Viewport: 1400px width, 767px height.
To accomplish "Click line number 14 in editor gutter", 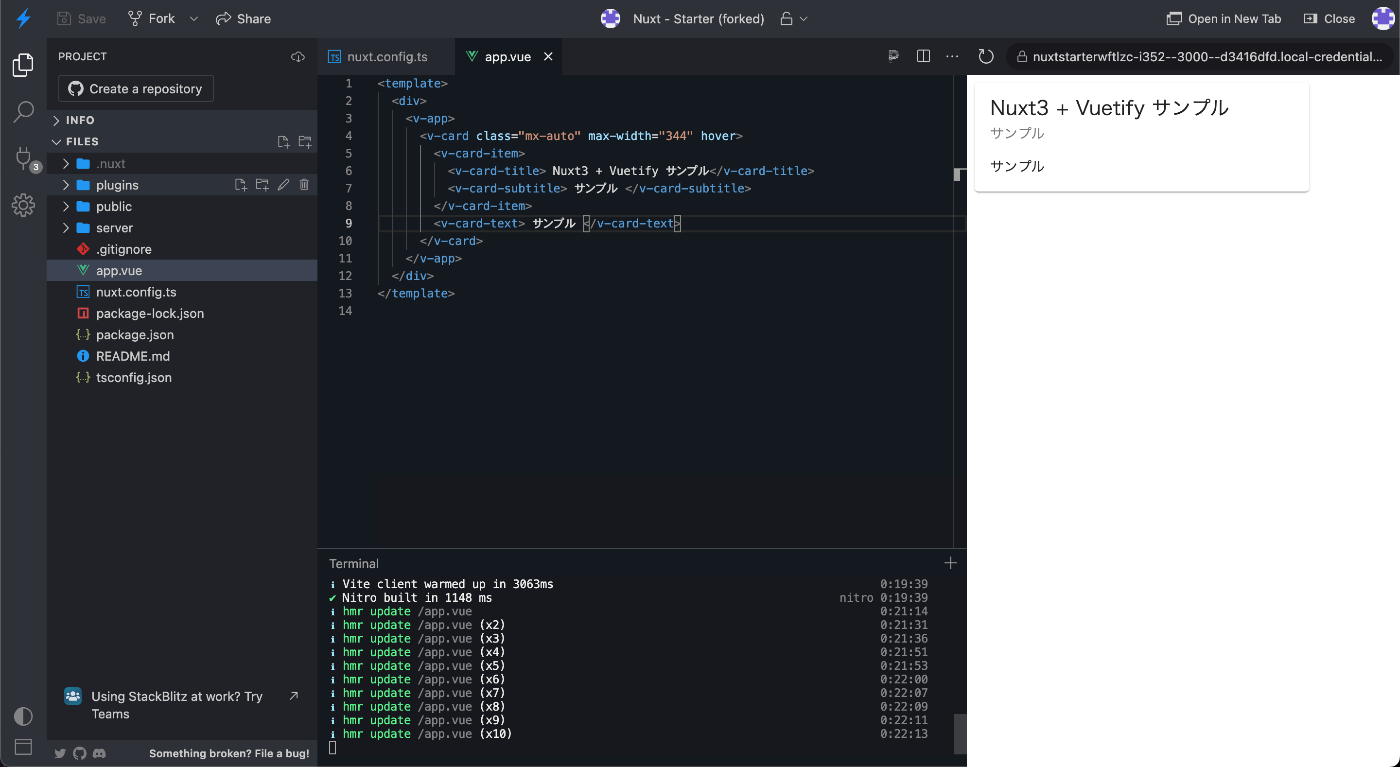I will click(347, 311).
